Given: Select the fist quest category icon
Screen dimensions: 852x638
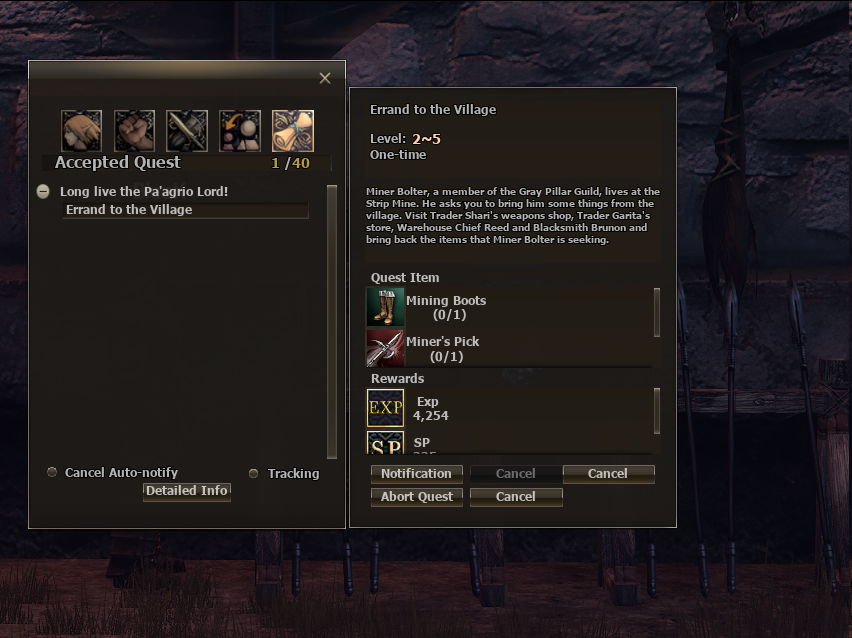Looking at the screenshot, I should click(134, 130).
